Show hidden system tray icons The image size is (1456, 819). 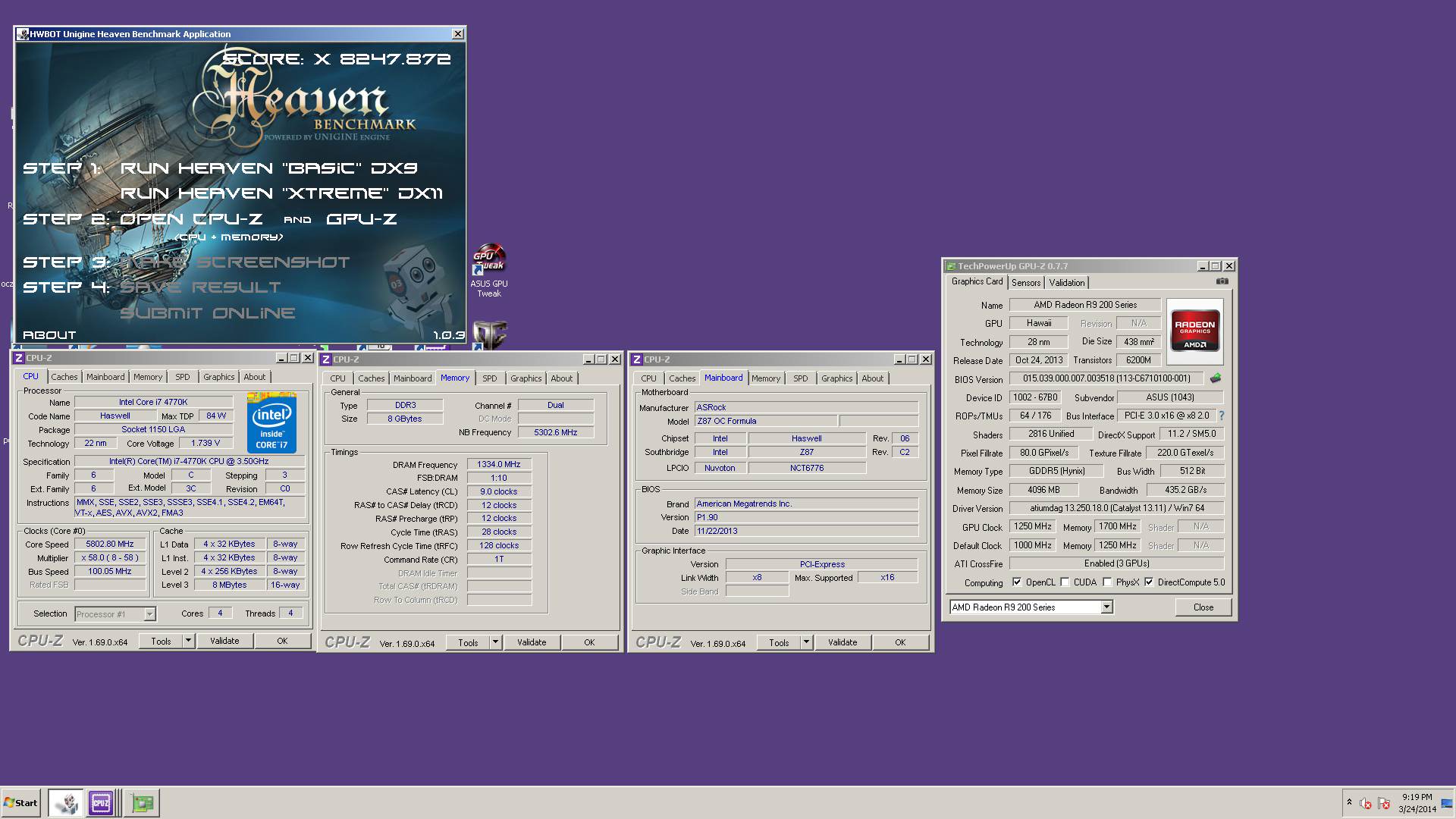pos(1349,802)
